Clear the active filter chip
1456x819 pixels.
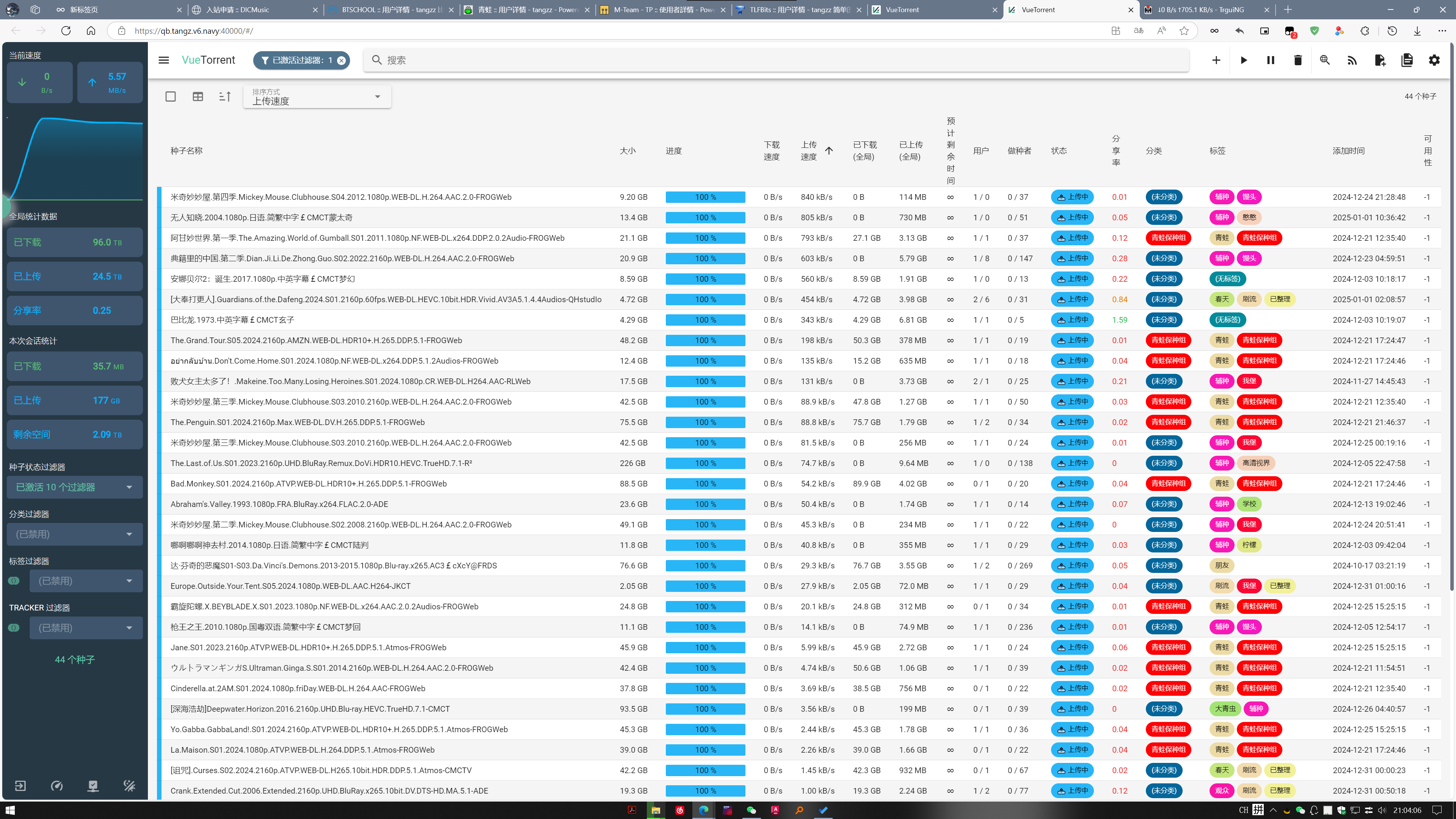point(341,61)
